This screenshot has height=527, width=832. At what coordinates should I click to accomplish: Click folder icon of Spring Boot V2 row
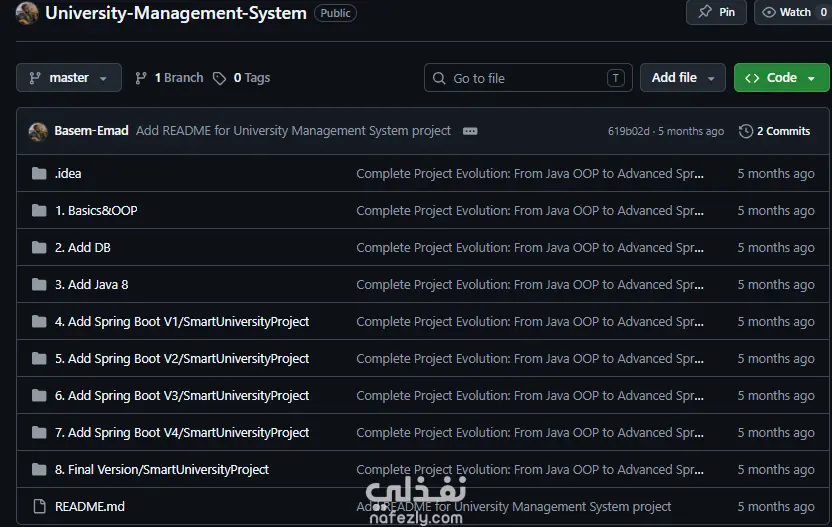(x=39, y=359)
